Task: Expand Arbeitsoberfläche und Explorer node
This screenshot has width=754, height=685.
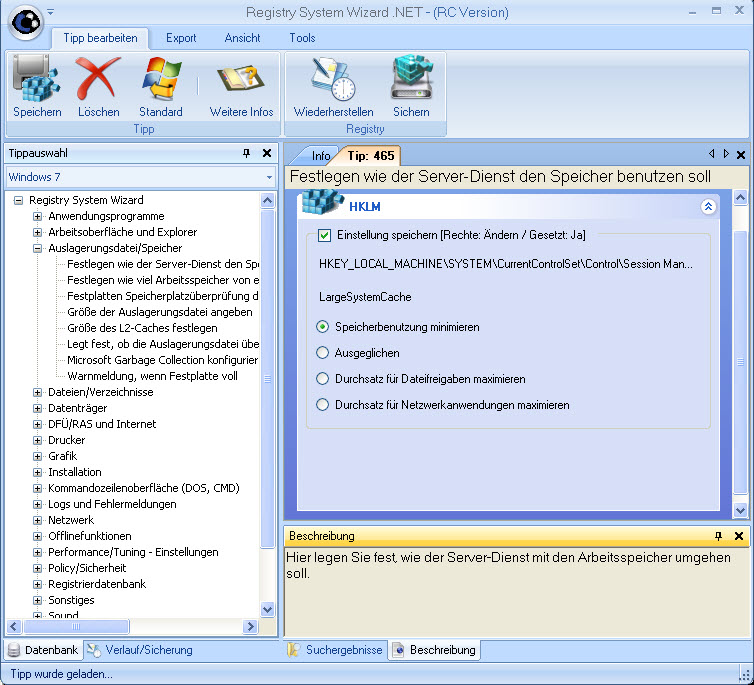Action: (37, 232)
